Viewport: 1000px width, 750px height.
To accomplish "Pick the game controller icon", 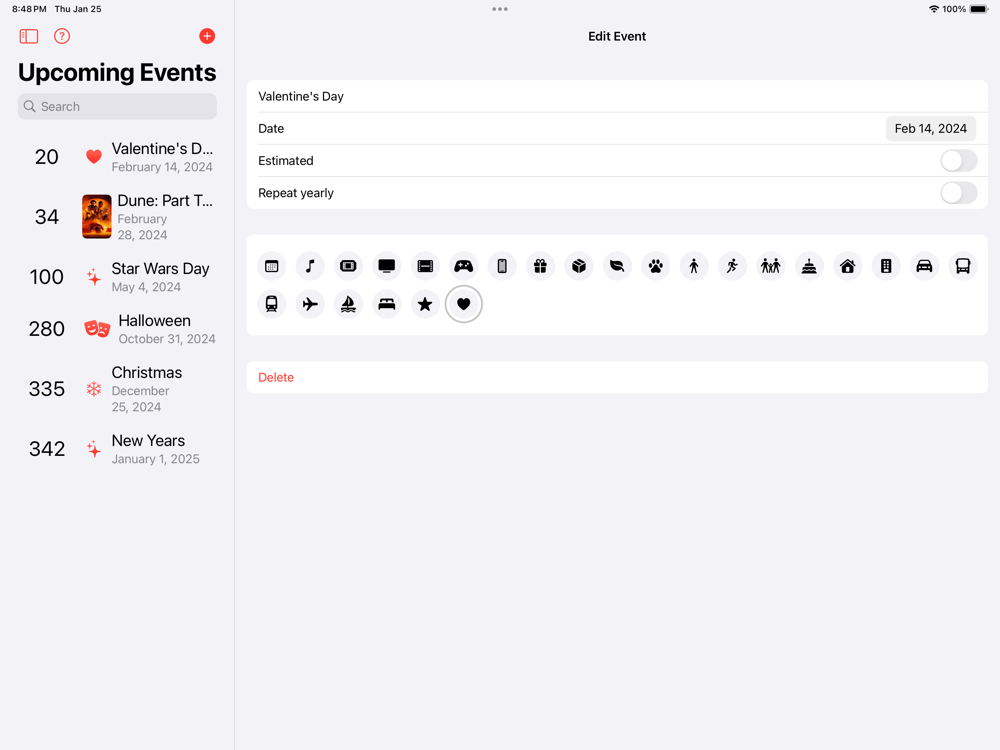I will pos(464,266).
